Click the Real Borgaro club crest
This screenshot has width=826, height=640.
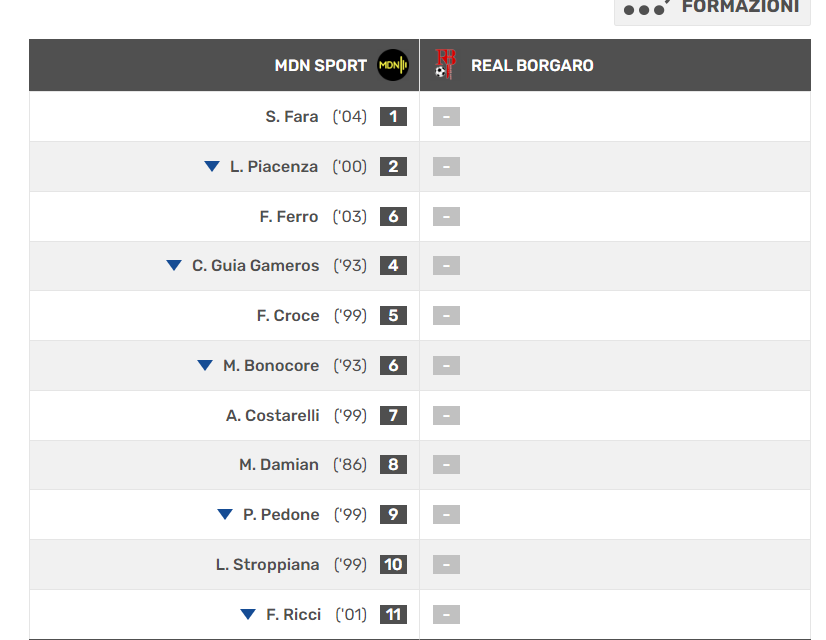[445, 65]
